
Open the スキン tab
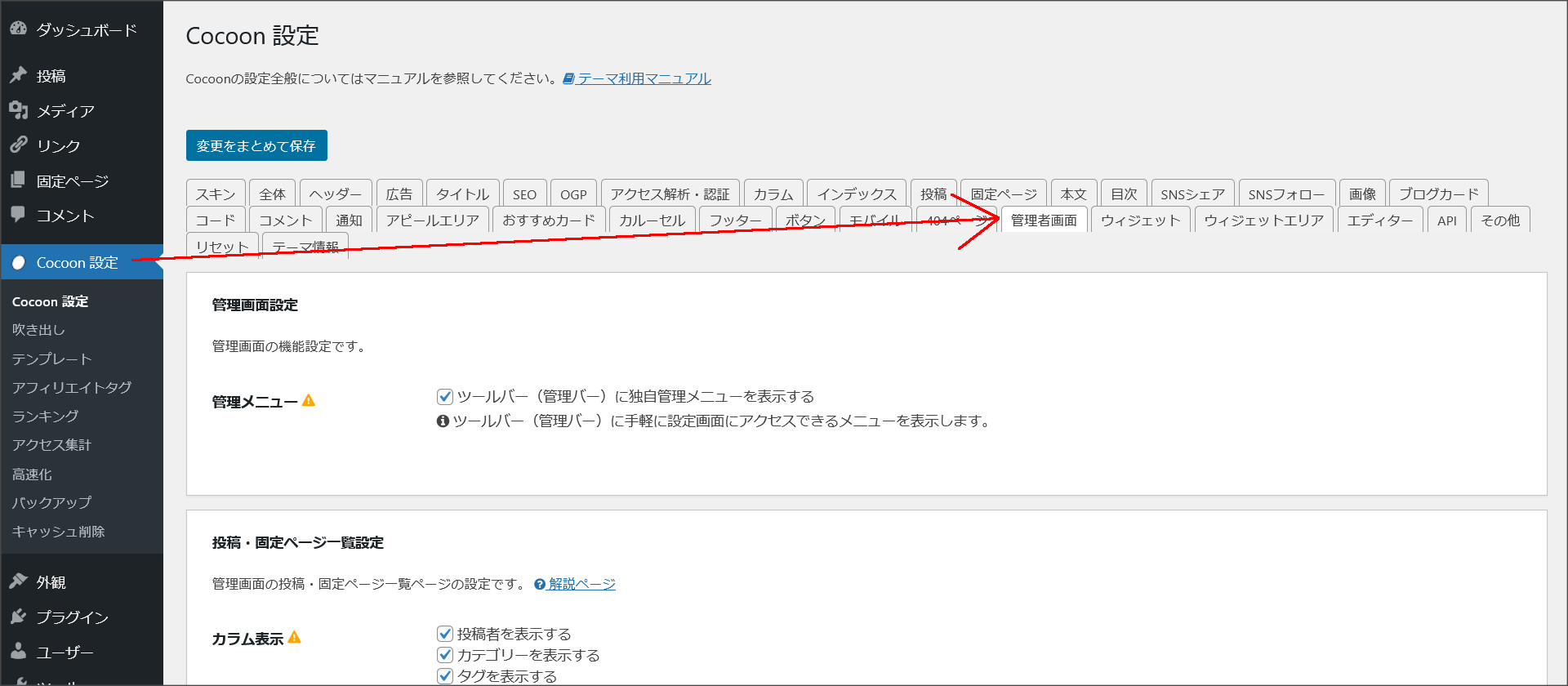pyautogui.click(x=216, y=194)
